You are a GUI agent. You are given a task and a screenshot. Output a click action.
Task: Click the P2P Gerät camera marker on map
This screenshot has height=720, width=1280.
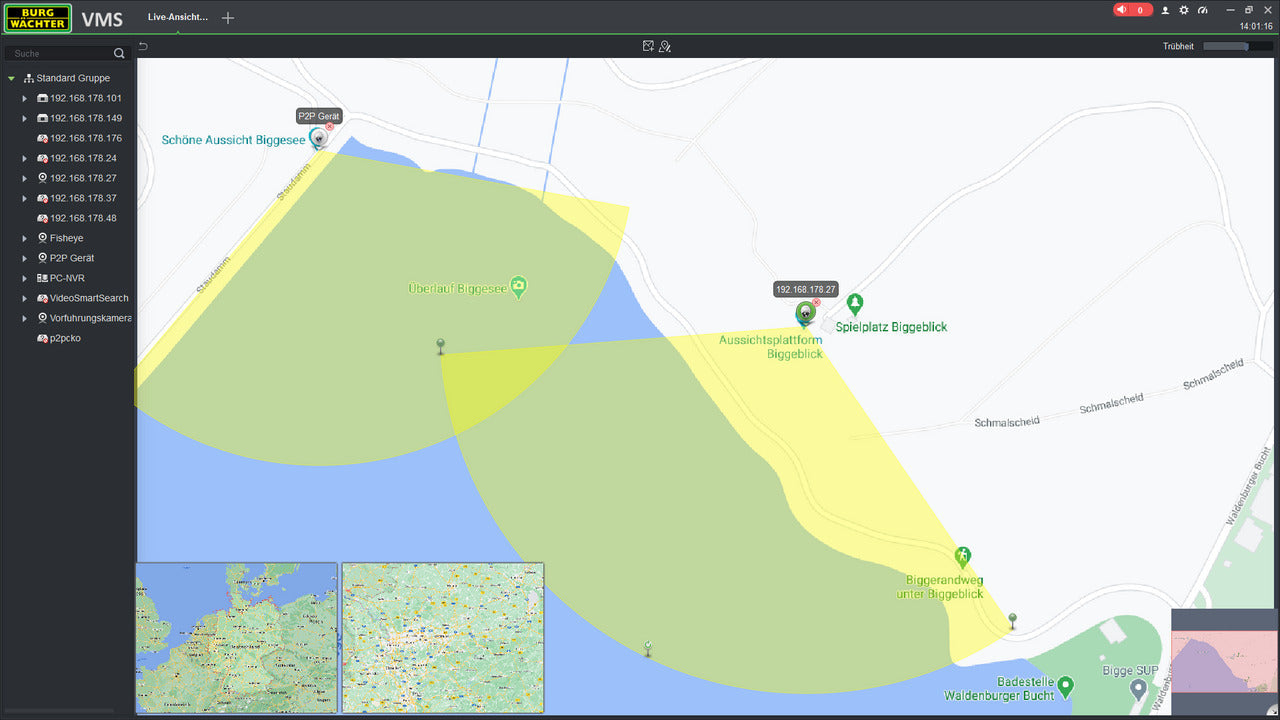318,138
